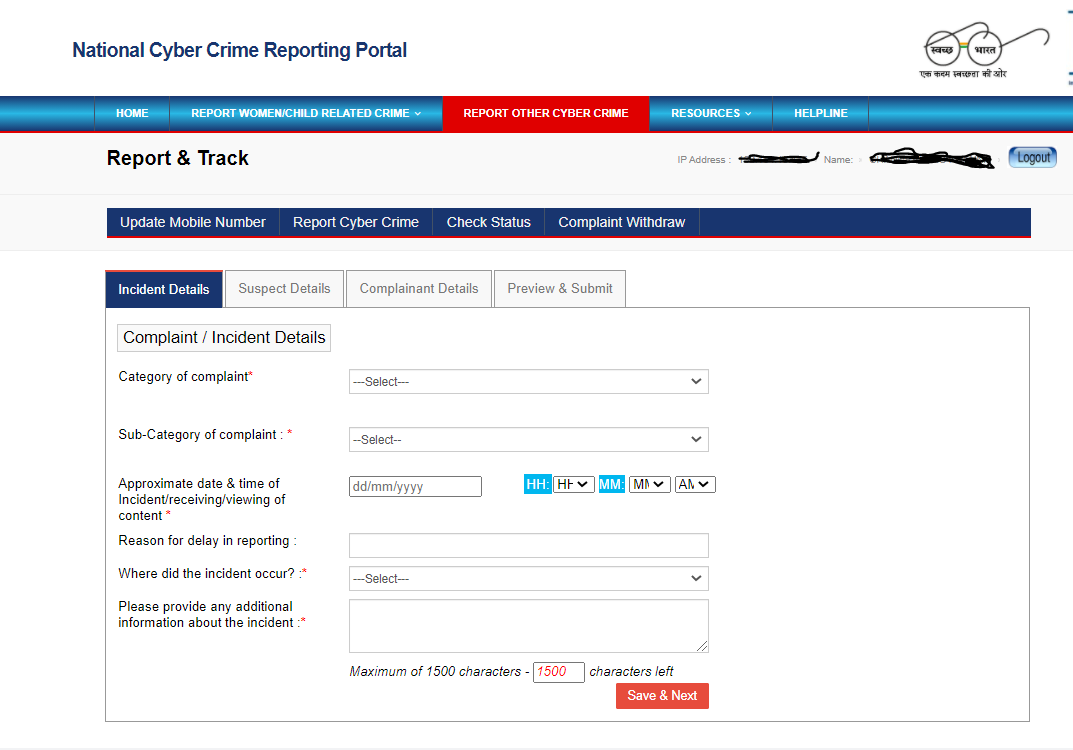
Task: Open the National Cyber Crime Reporting Portal title
Action: [240, 50]
